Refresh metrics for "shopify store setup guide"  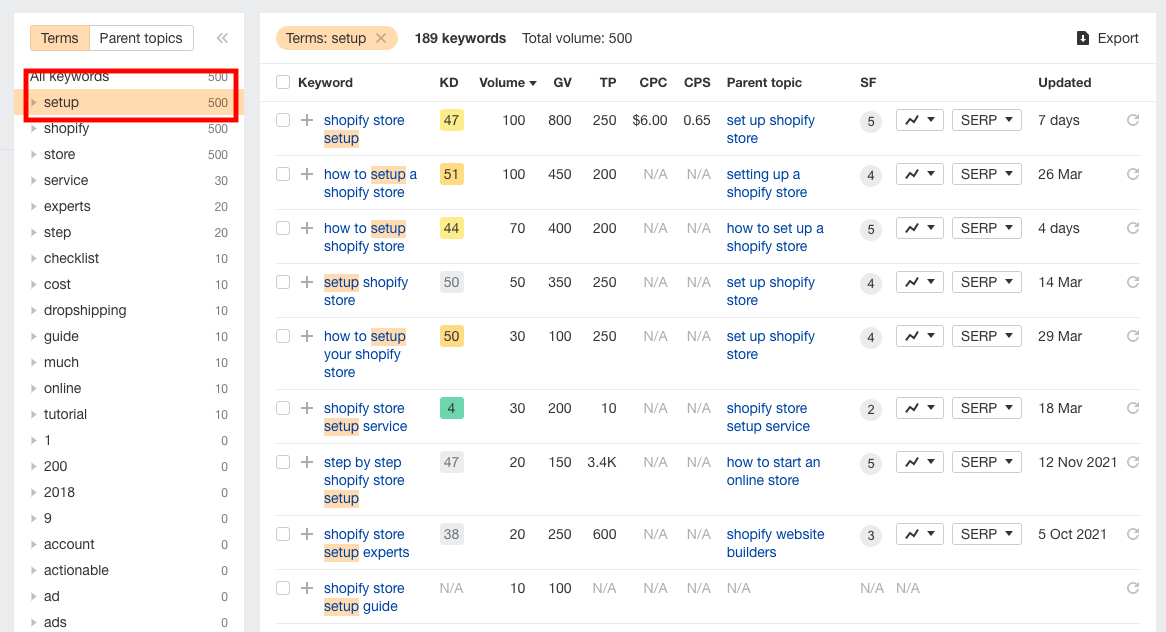coord(1132,587)
